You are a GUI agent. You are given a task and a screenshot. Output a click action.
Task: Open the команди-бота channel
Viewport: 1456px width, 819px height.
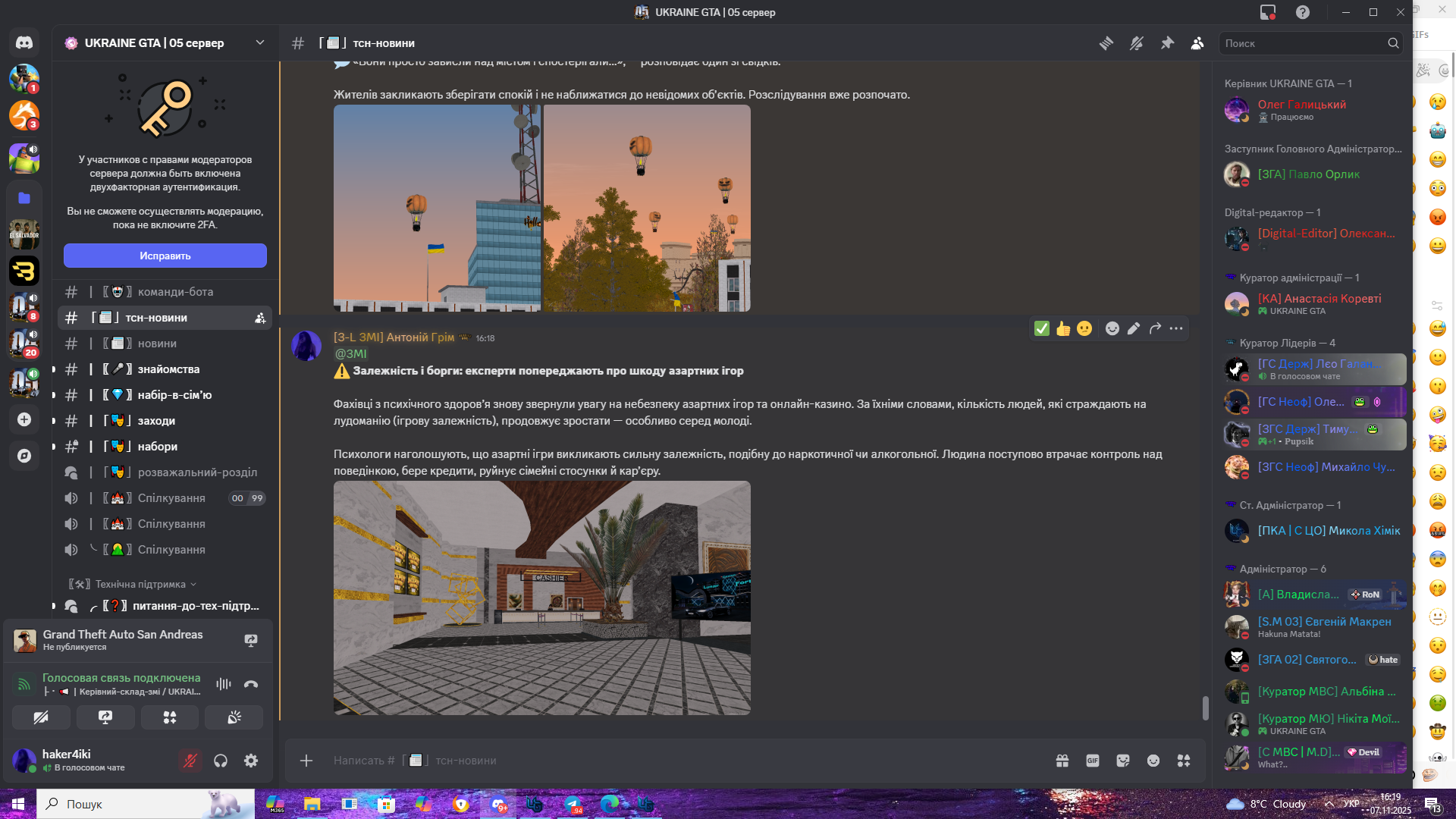[165, 292]
